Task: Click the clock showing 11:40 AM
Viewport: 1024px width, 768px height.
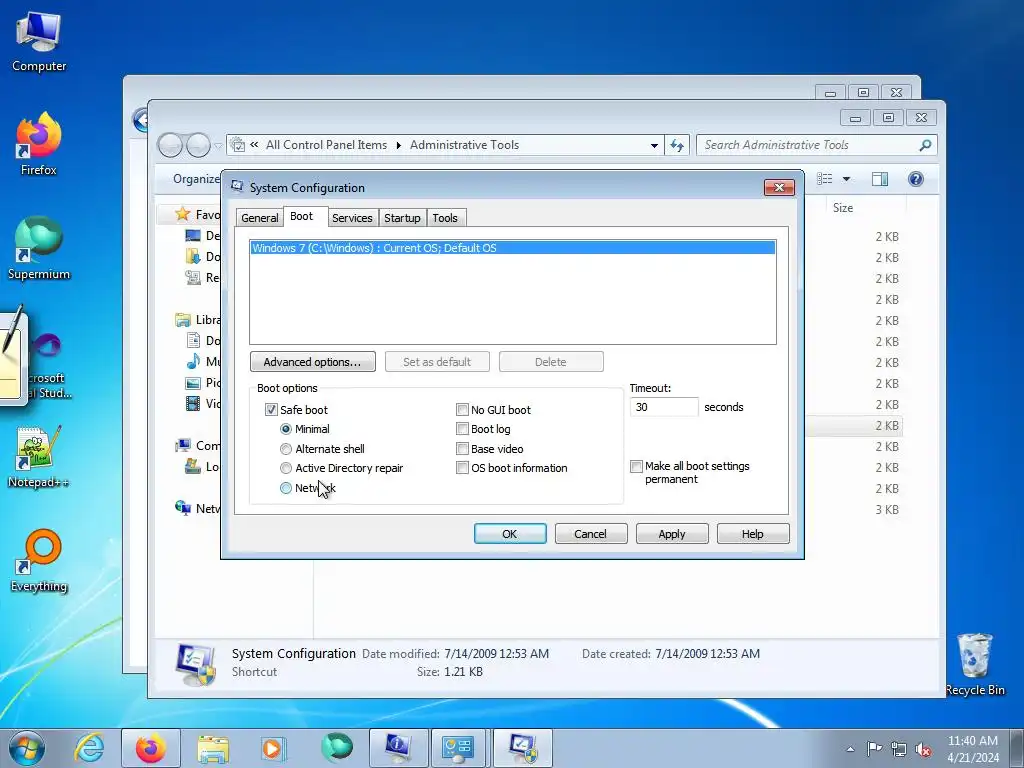Action: 972,741
